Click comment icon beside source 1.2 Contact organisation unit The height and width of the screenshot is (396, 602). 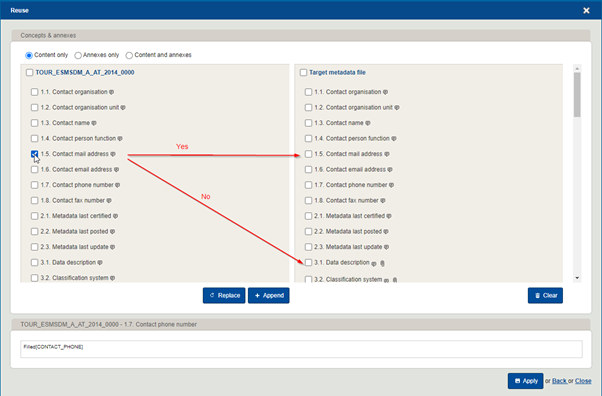(x=123, y=108)
